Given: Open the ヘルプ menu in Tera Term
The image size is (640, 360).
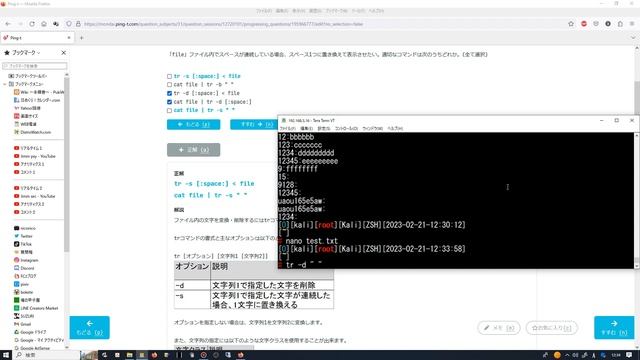Looking at the screenshot, I should 395,129.
